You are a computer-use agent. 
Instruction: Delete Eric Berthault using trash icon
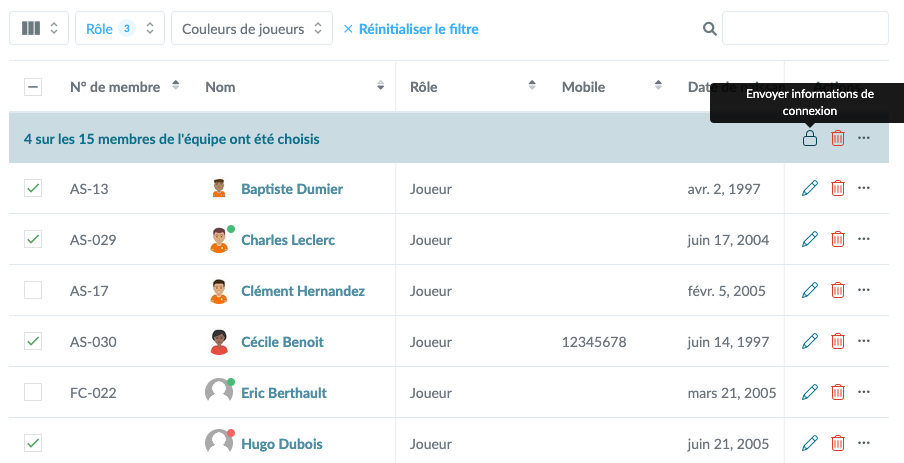pyautogui.click(x=838, y=392)
